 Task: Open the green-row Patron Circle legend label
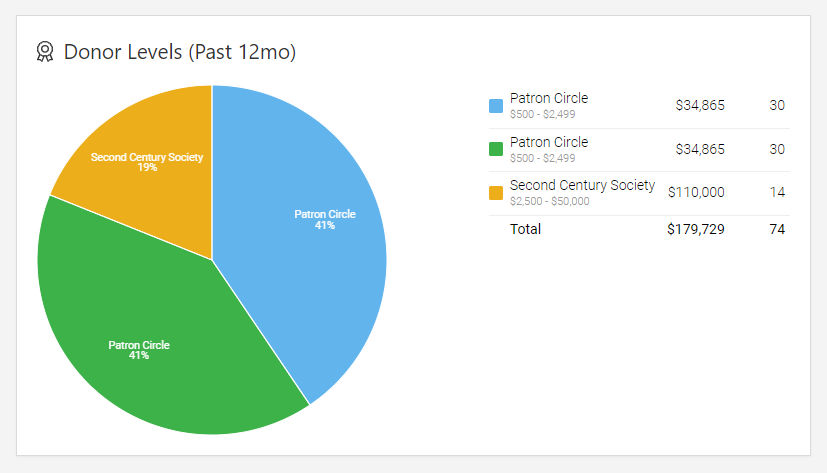548,142
